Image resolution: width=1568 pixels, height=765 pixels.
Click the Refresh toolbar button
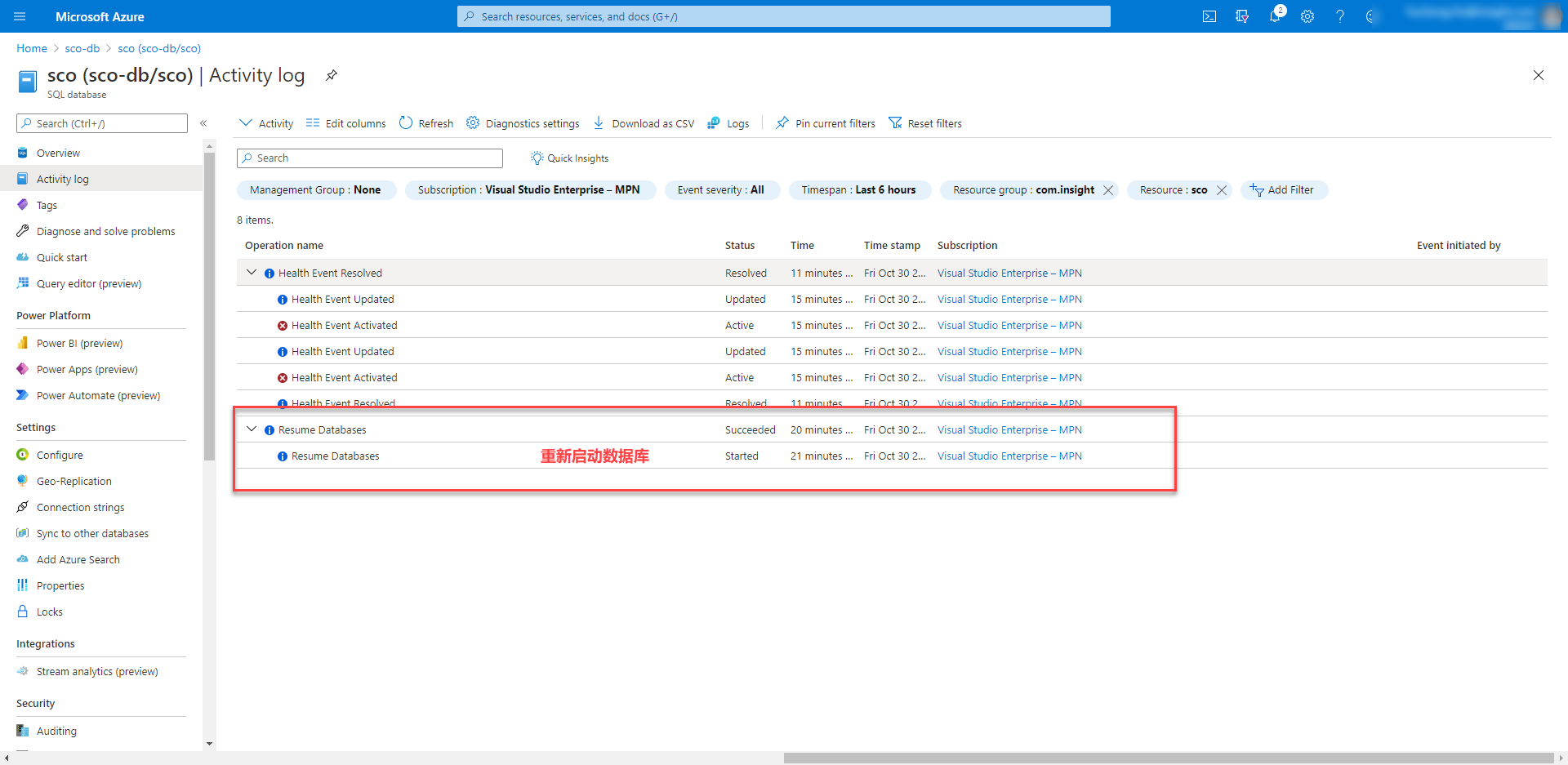(426, 123)
